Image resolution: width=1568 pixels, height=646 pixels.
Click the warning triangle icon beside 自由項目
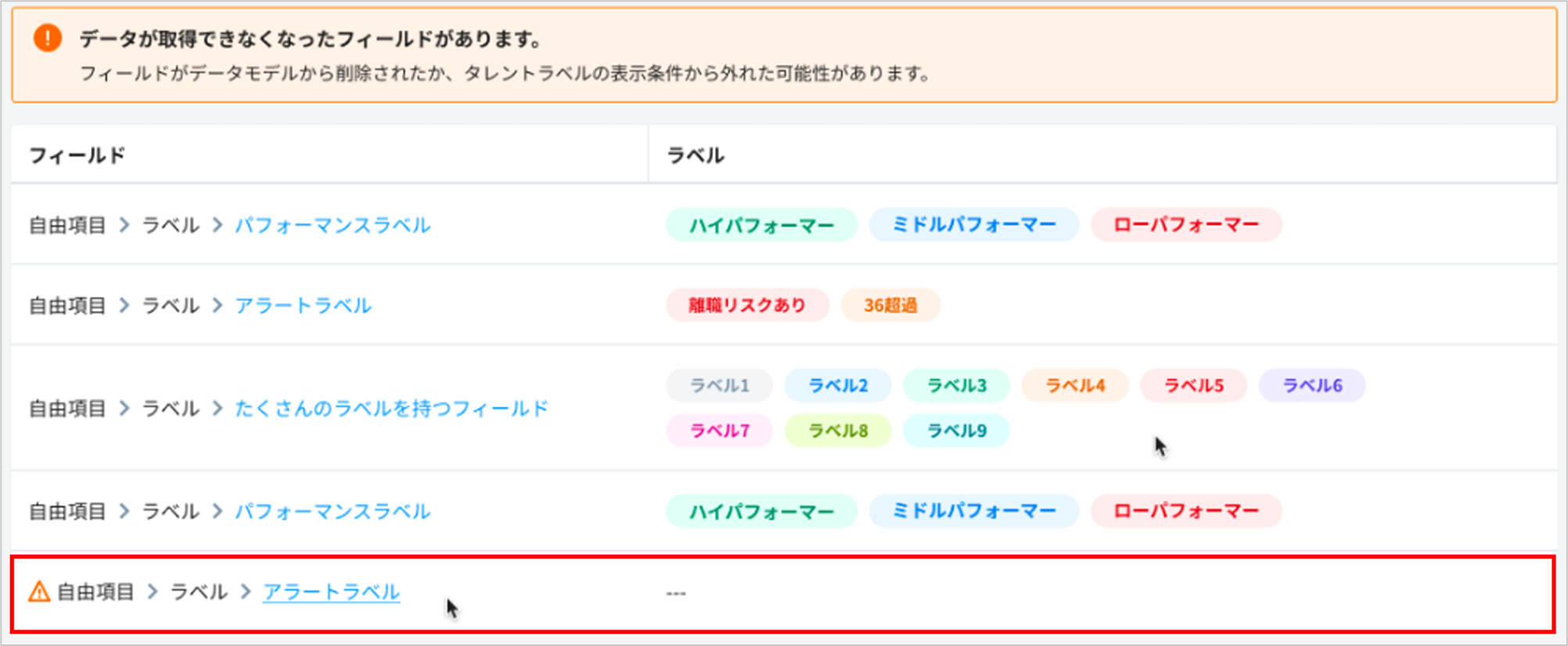coord(39,592)
